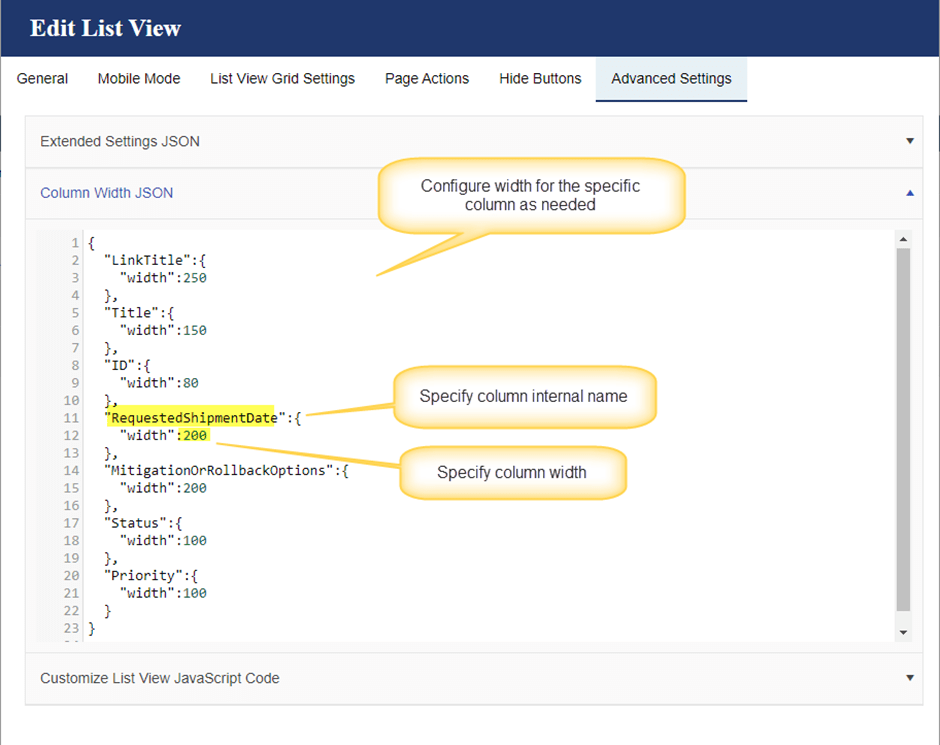Click the highlighted RequestedShipmentDate key
This screenshot has width=940, height=745.
click(193, 418)
